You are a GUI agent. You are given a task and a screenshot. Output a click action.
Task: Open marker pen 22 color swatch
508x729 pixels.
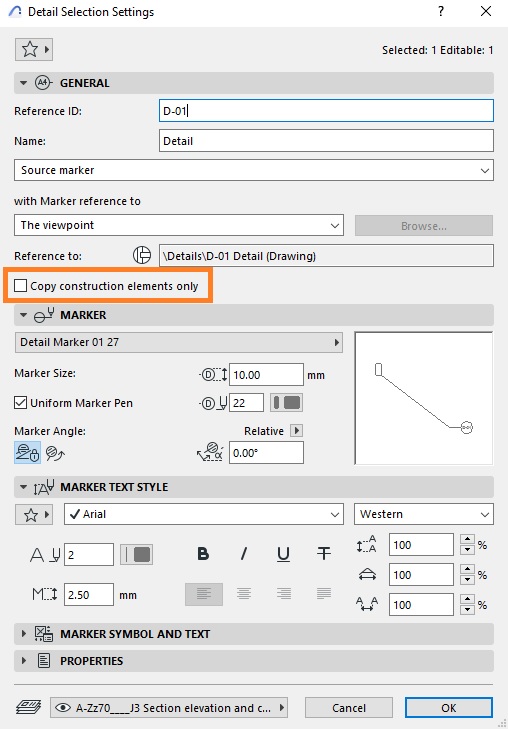(286, 403)
